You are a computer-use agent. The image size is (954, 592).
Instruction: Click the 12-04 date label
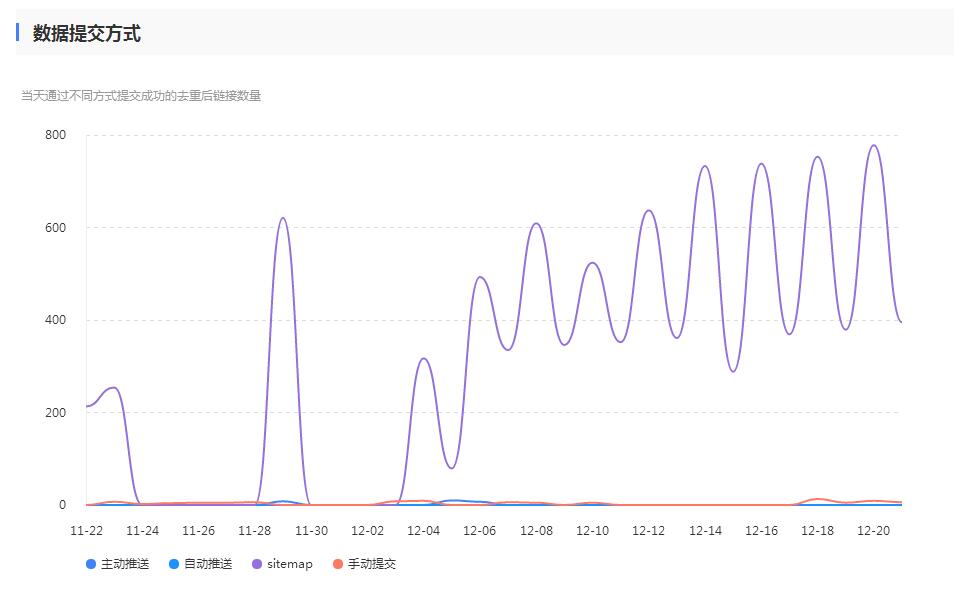[x=423, y=531]
